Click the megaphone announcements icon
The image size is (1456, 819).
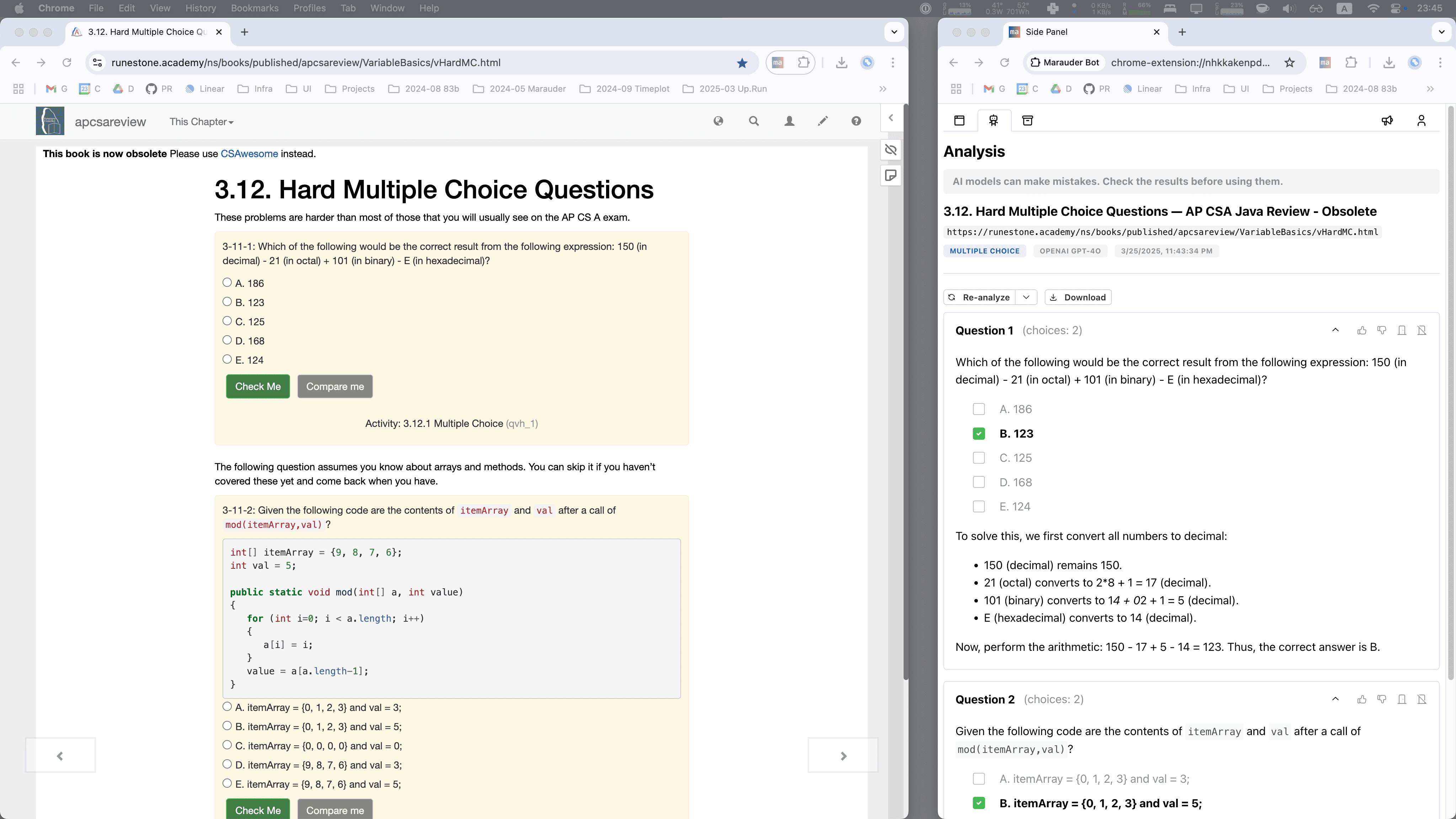[1388, 120]
